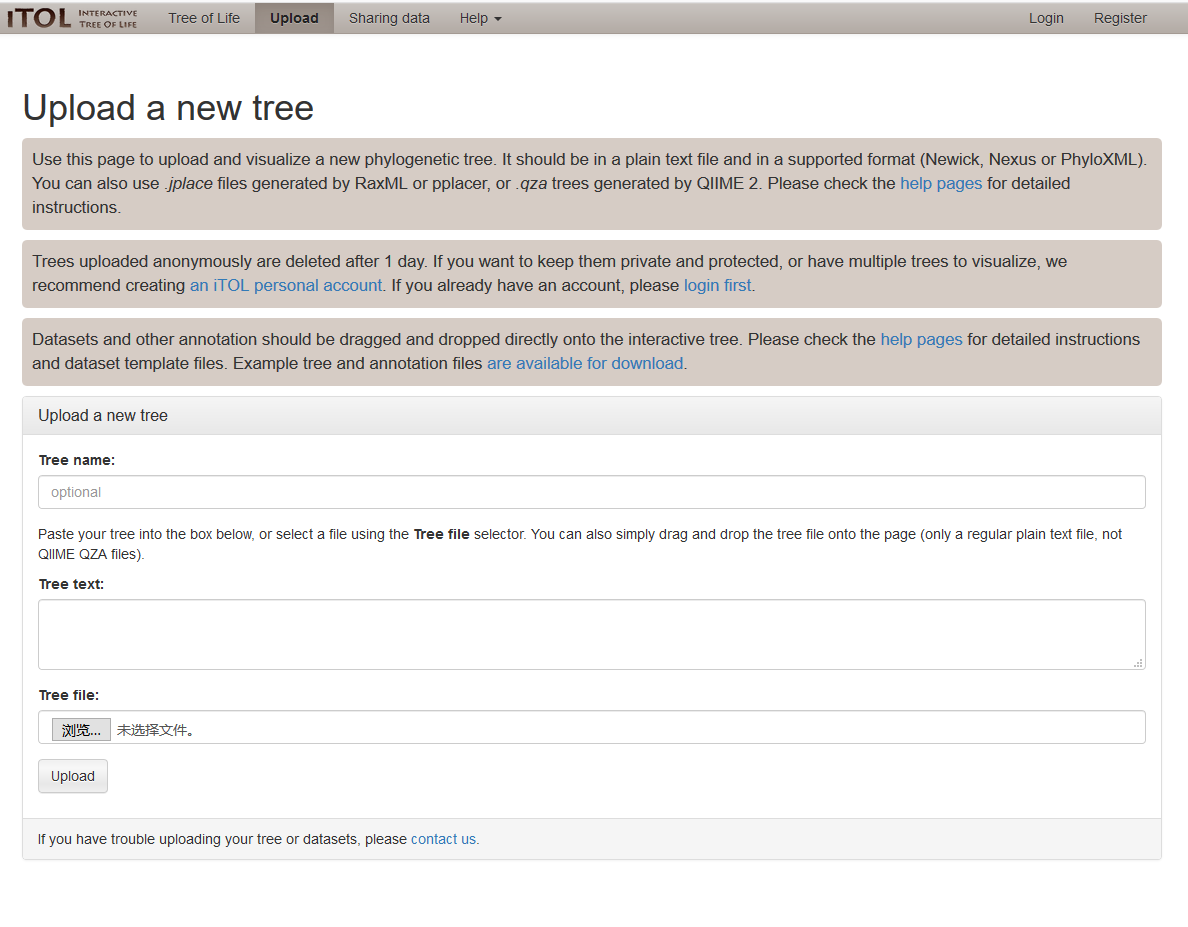Grab the Tree text box resize handle
This screenshot has height=927, width=1188.
pyautogui.click(x=1138, y=663)
